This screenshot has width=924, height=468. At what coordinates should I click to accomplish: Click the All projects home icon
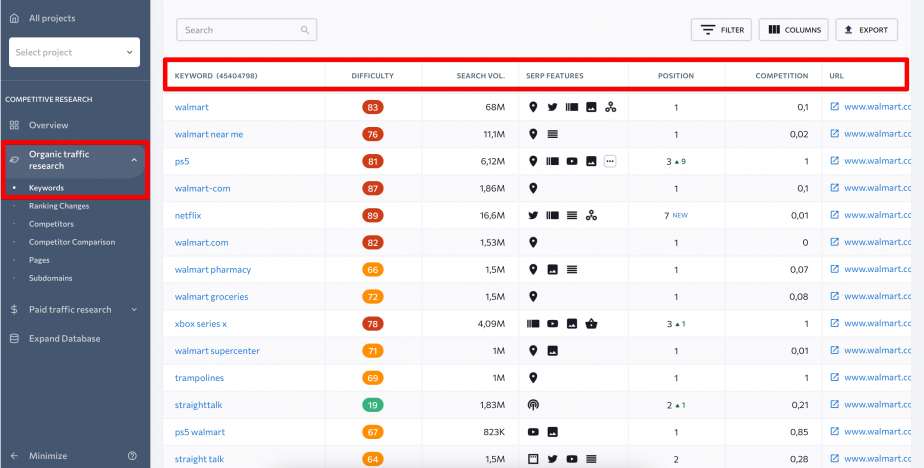pos(14,18)
